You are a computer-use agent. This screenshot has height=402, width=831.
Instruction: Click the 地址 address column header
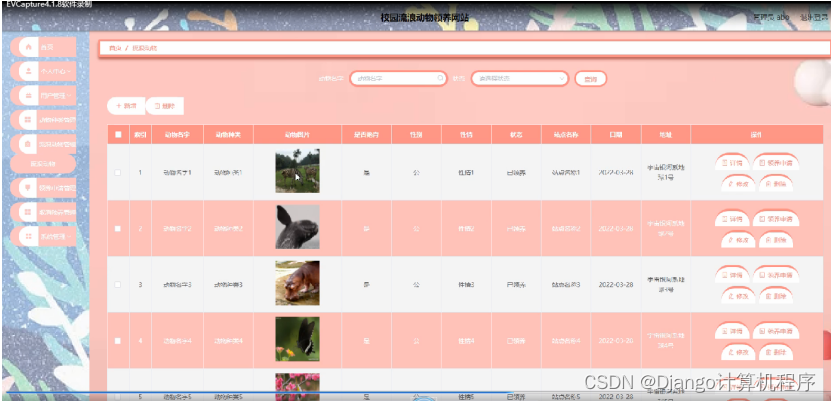pyautogui.click(x=666, y=135)
